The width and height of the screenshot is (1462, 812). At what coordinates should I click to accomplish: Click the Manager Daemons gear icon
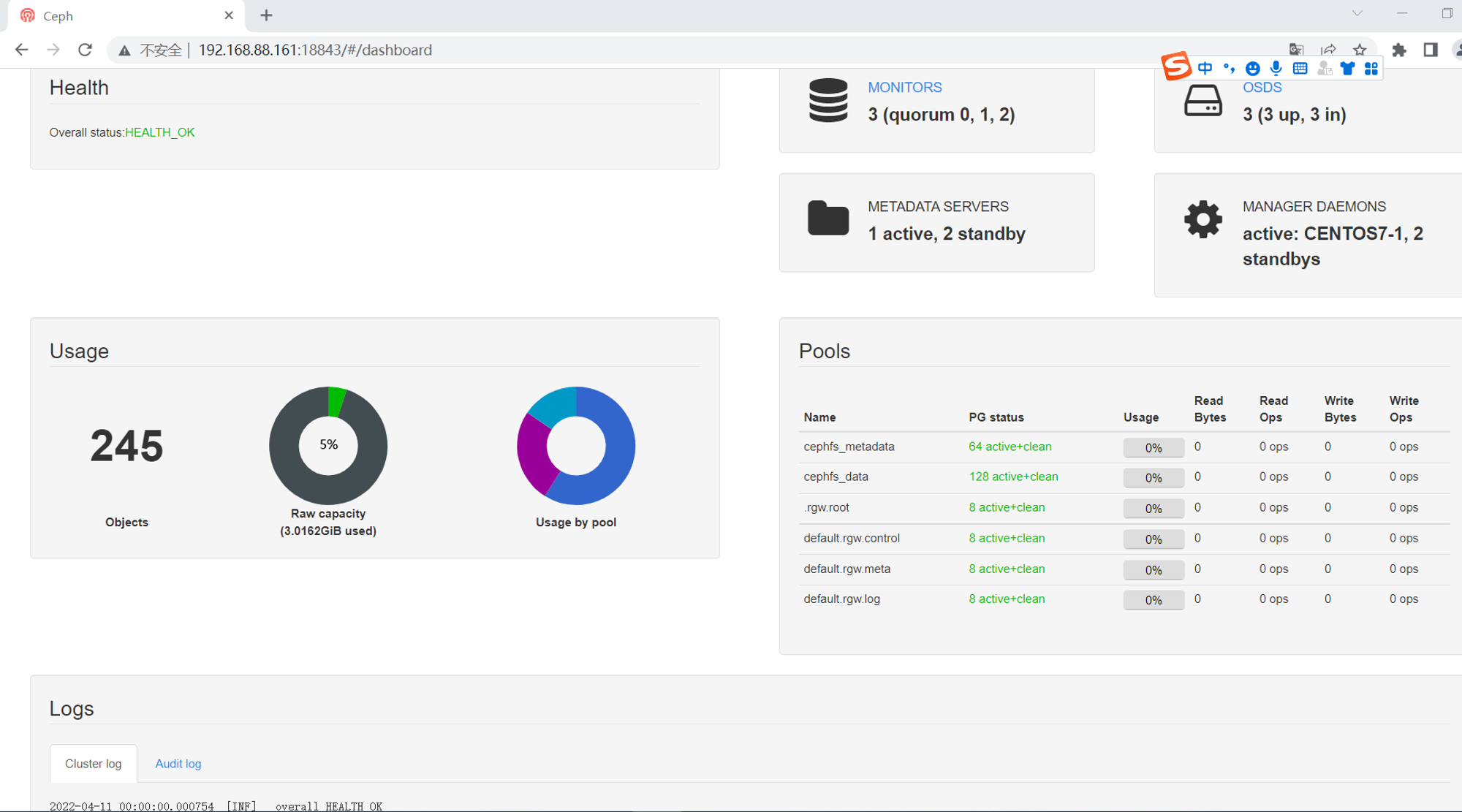click(1202, 219)
